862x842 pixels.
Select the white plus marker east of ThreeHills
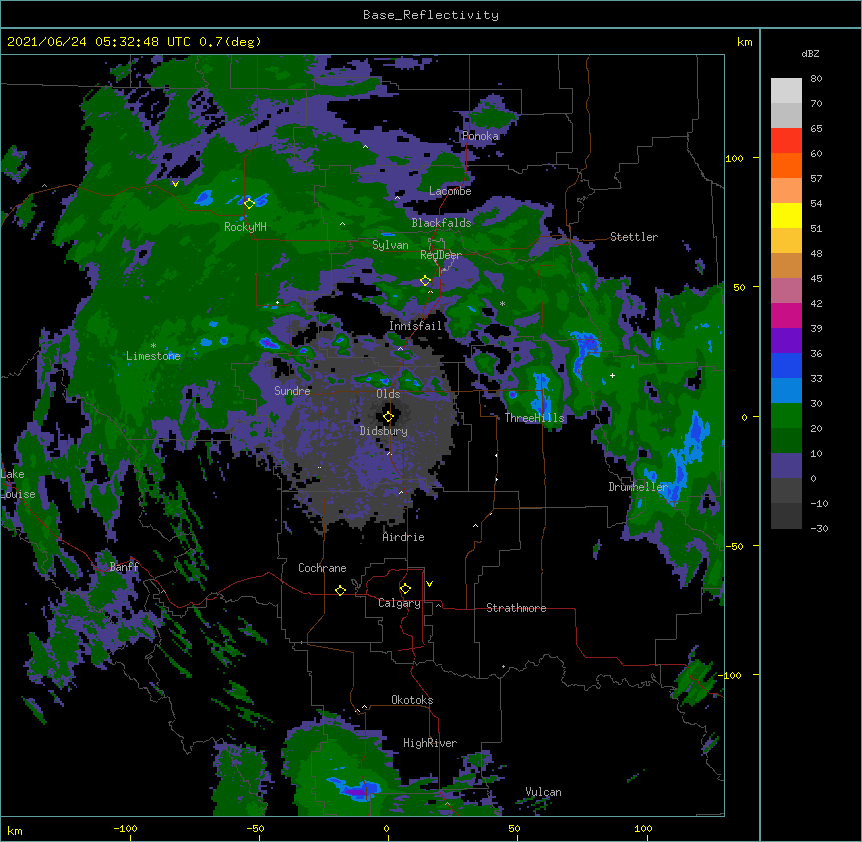[x=612, y=375]
